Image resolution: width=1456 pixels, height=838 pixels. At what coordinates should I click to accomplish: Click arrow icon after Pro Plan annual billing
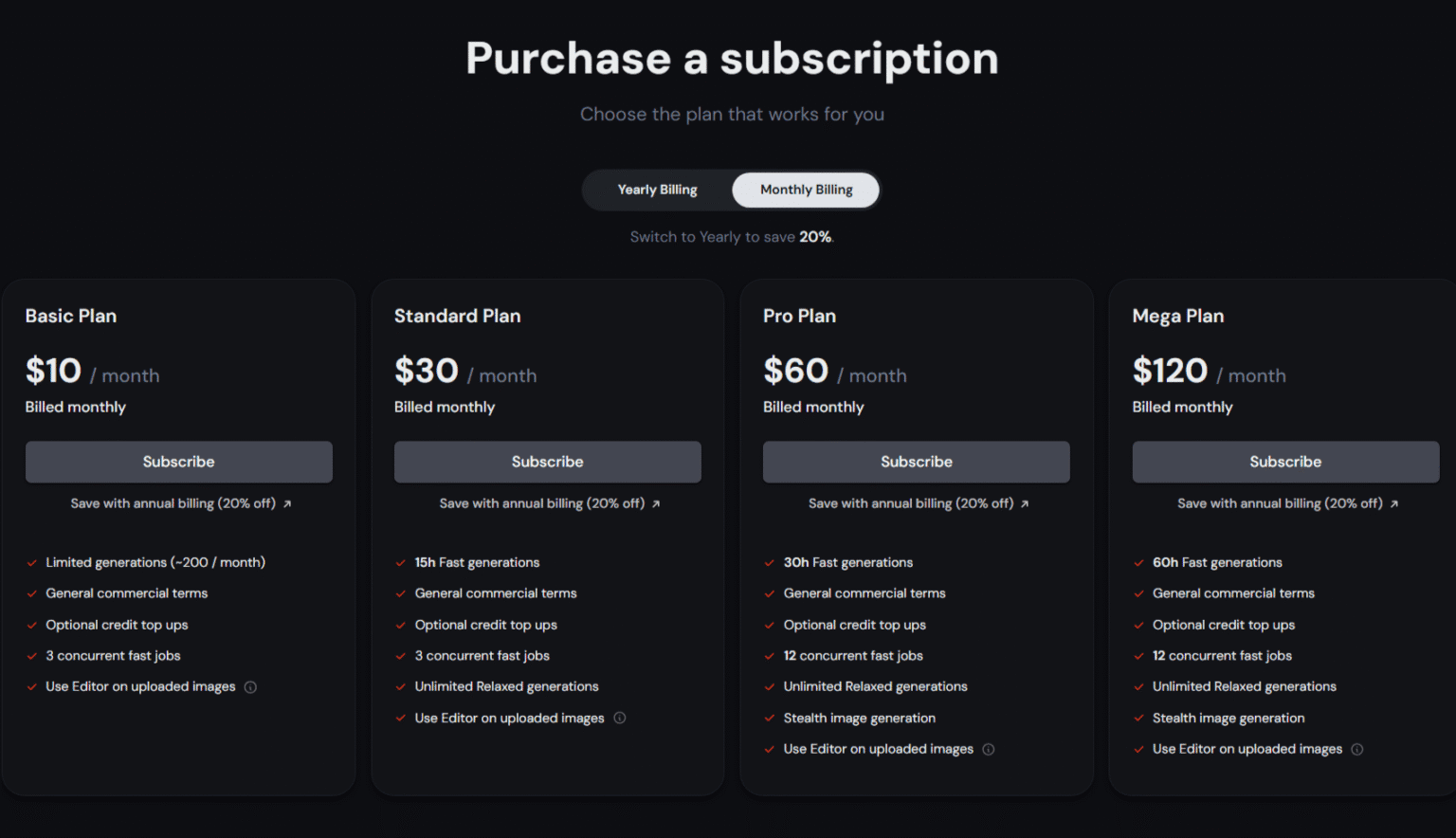(x=1025, y=504)
